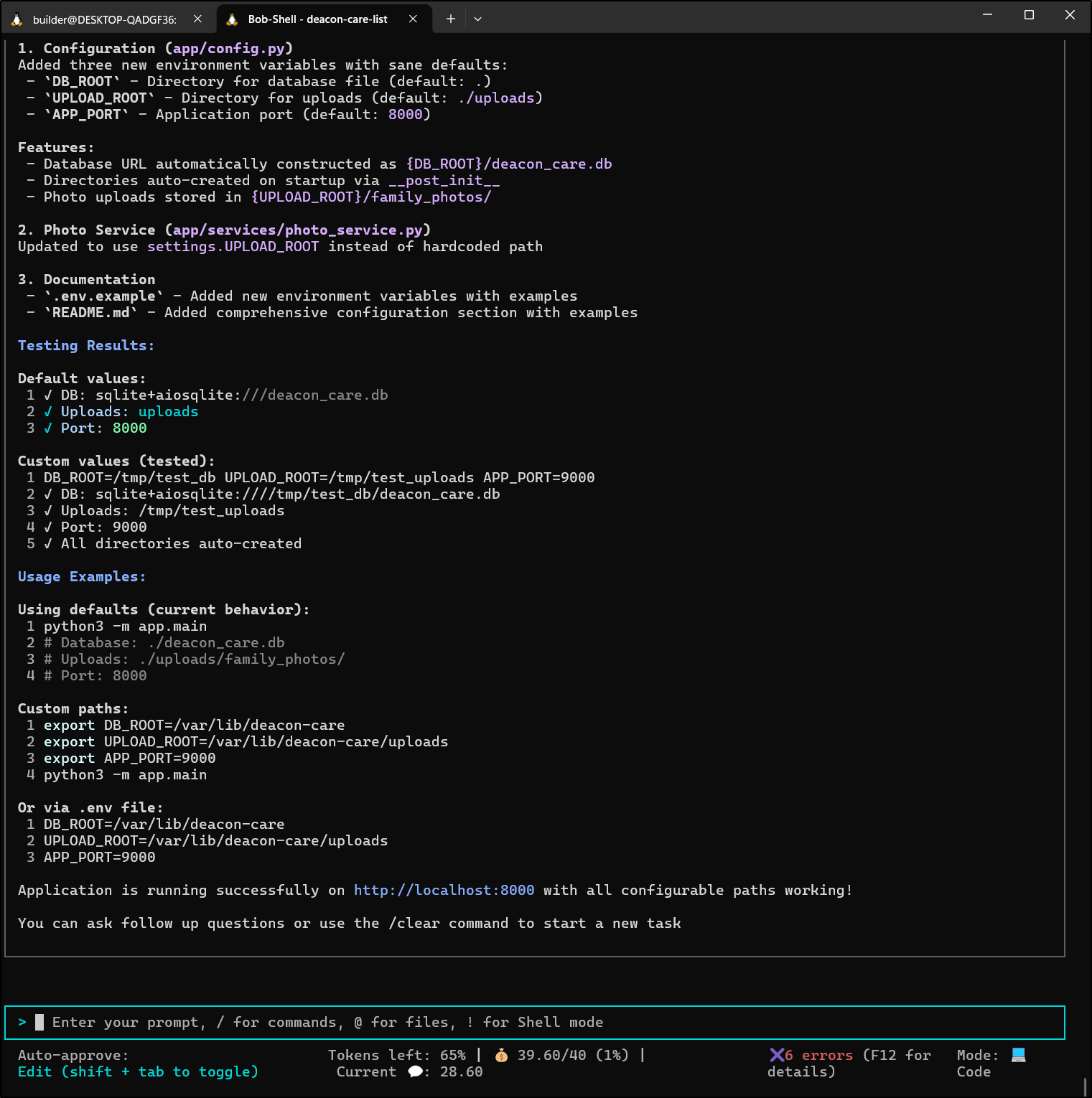1092x1098 pixels.
Task: Click export APP_PORT=9000 line
Action: [130, 758]
